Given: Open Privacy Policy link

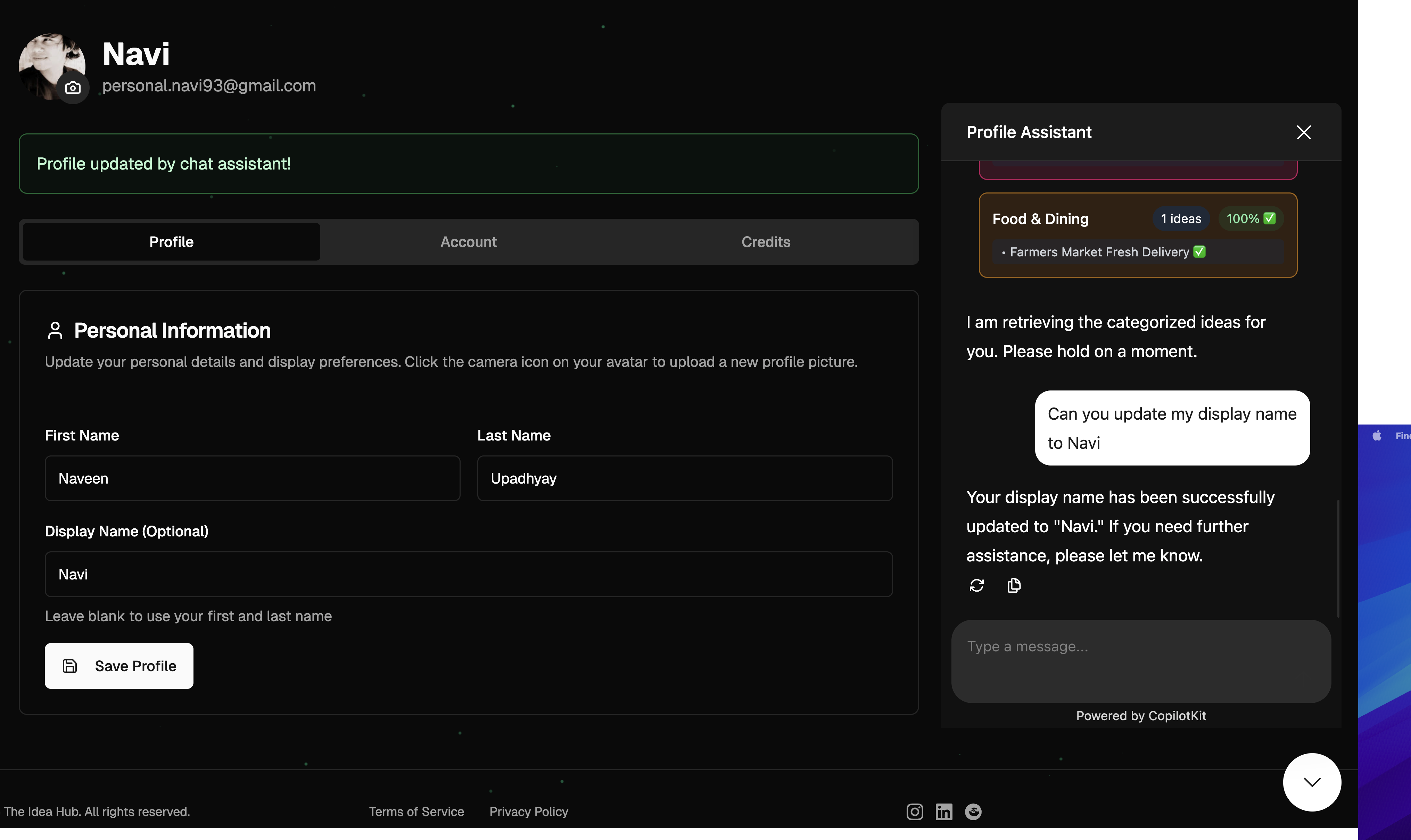Looking at the screenshot, I should click(528, 812).
